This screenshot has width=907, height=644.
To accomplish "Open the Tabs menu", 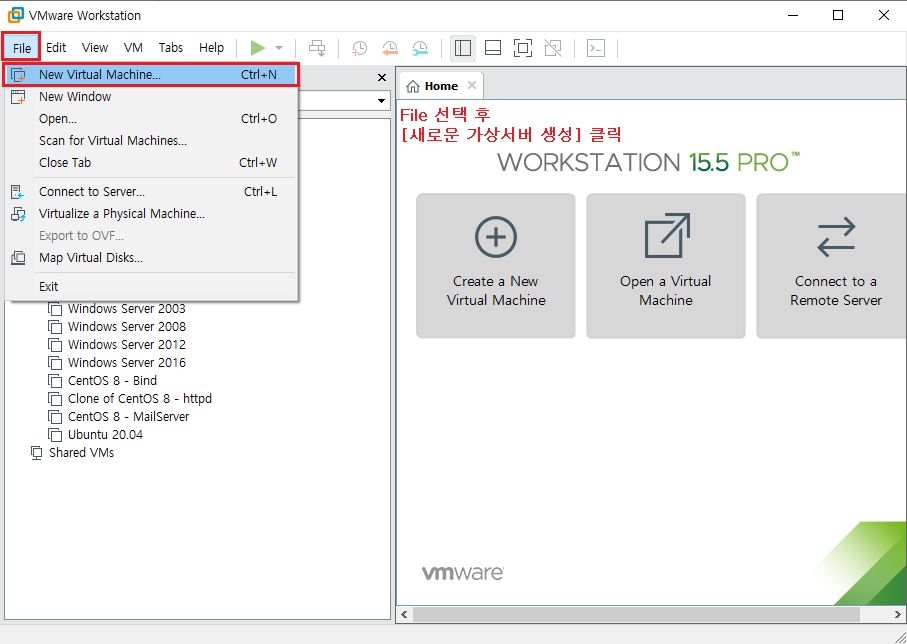I will (x=171, y=47).
